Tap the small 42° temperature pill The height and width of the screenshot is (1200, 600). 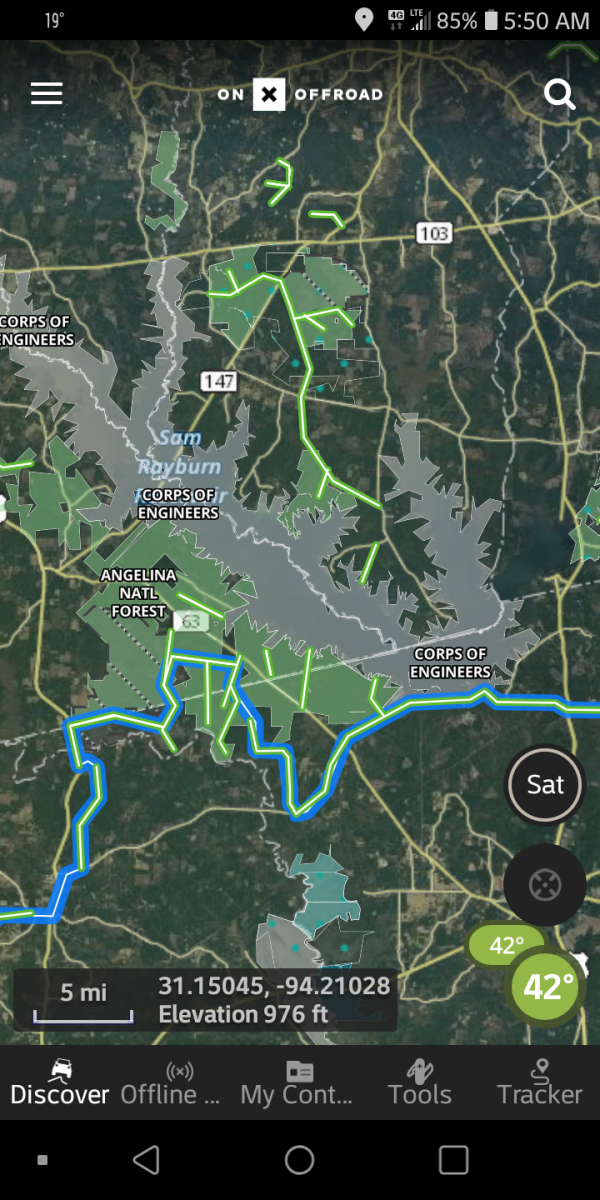pos(506,945)
